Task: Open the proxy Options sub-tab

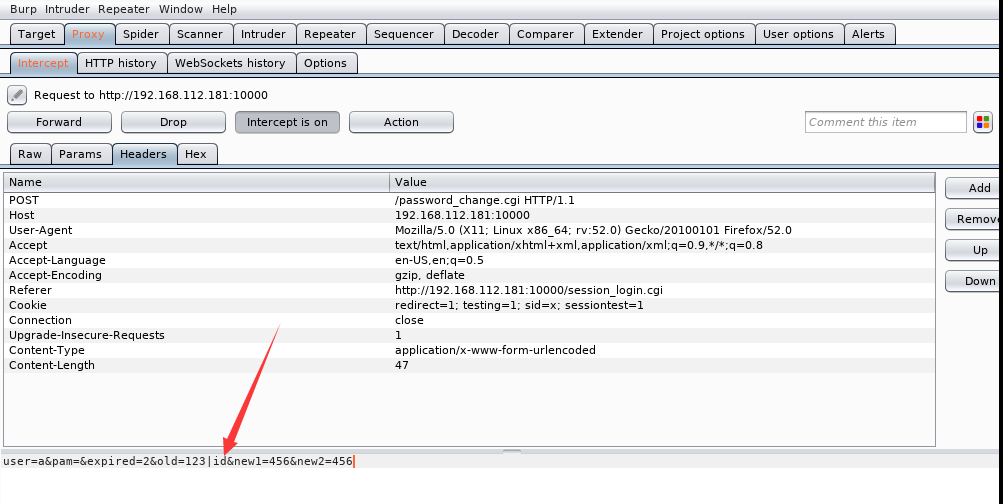Action: [x=326, y=63]
